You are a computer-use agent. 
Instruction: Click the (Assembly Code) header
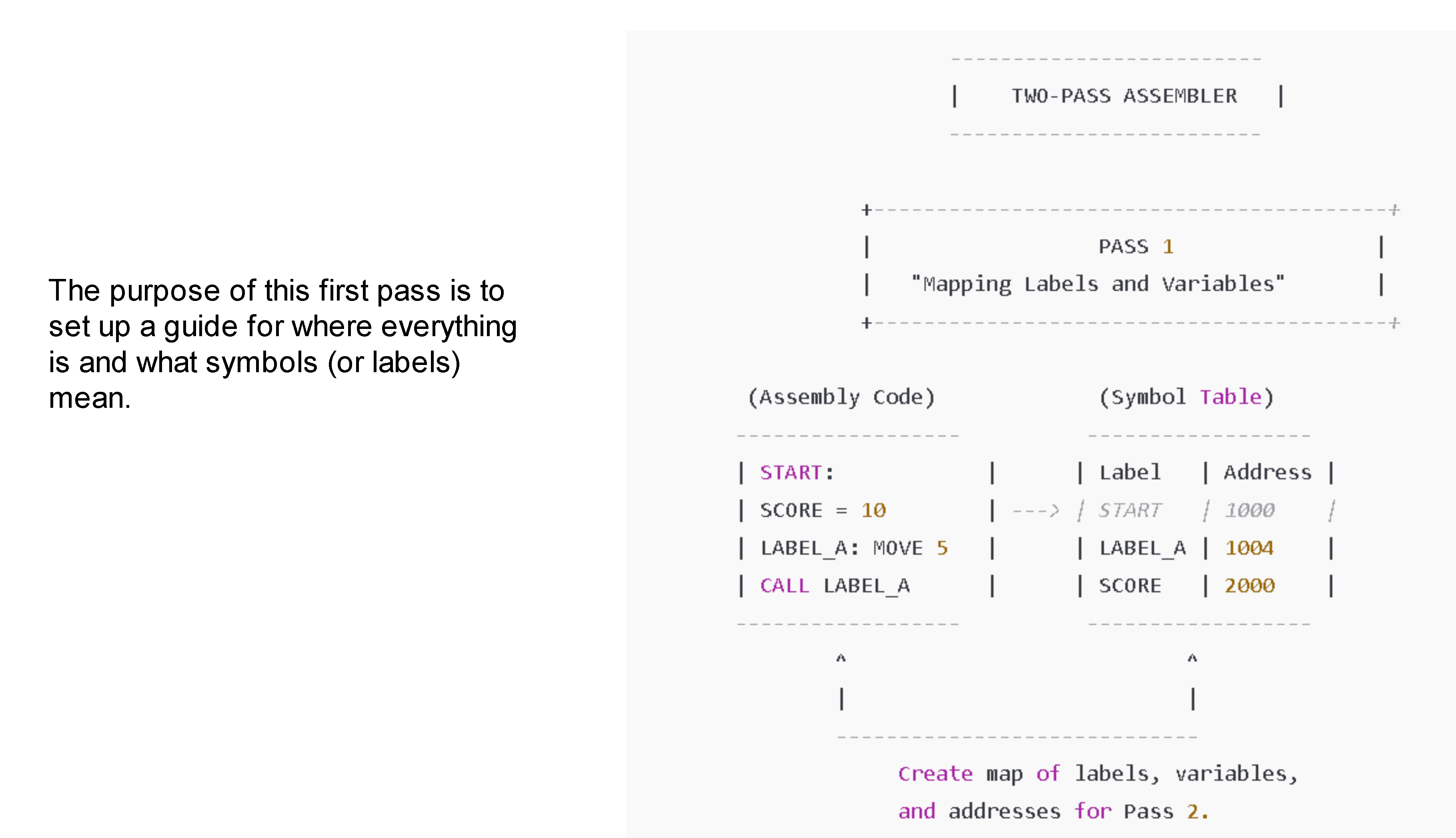(x=841, y=397)
